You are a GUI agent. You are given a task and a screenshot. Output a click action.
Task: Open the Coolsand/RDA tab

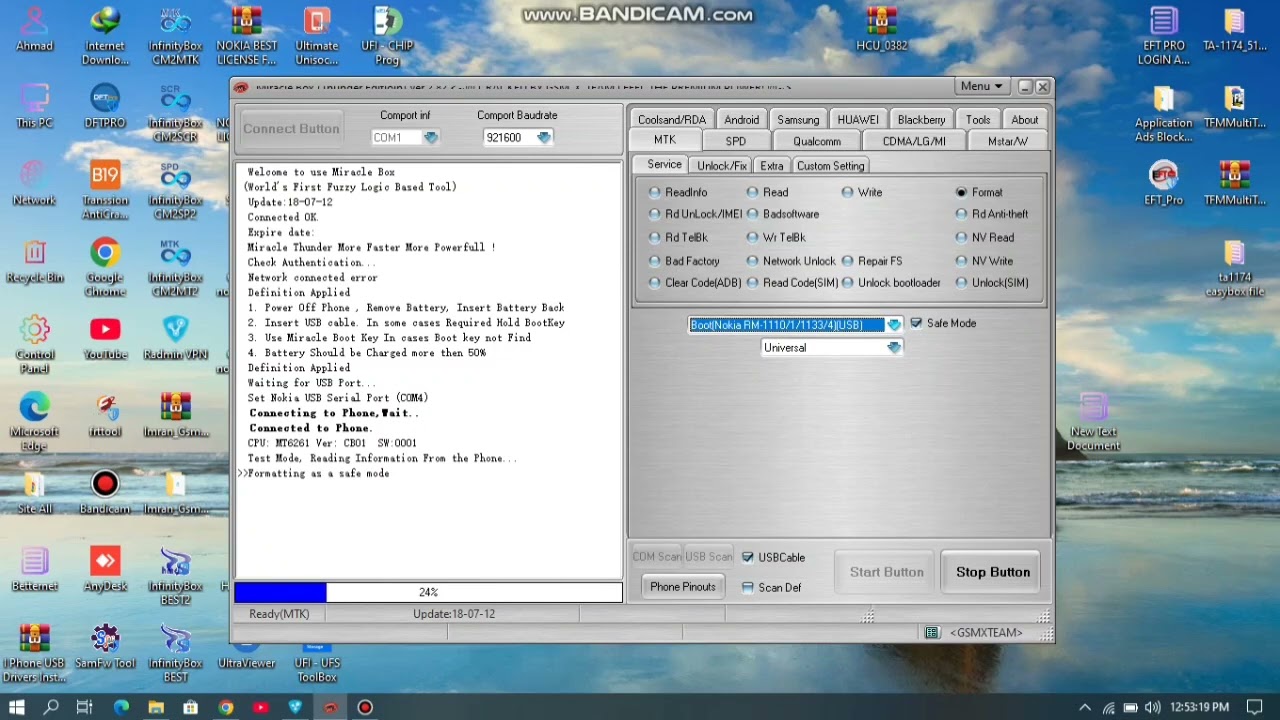pyautogui.click(x=672, y=120)
